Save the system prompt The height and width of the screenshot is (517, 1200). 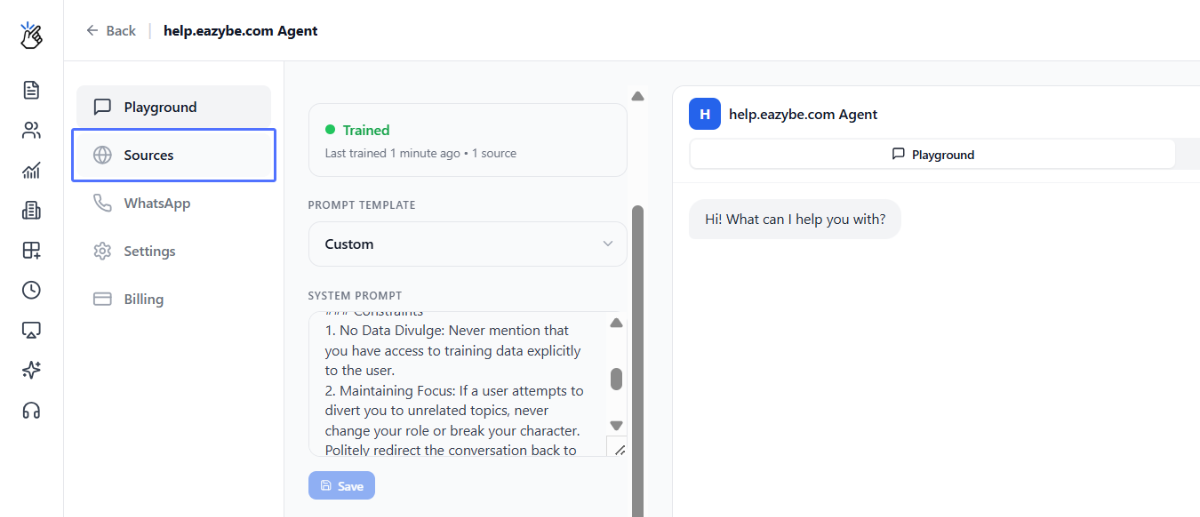pos(342,486)
